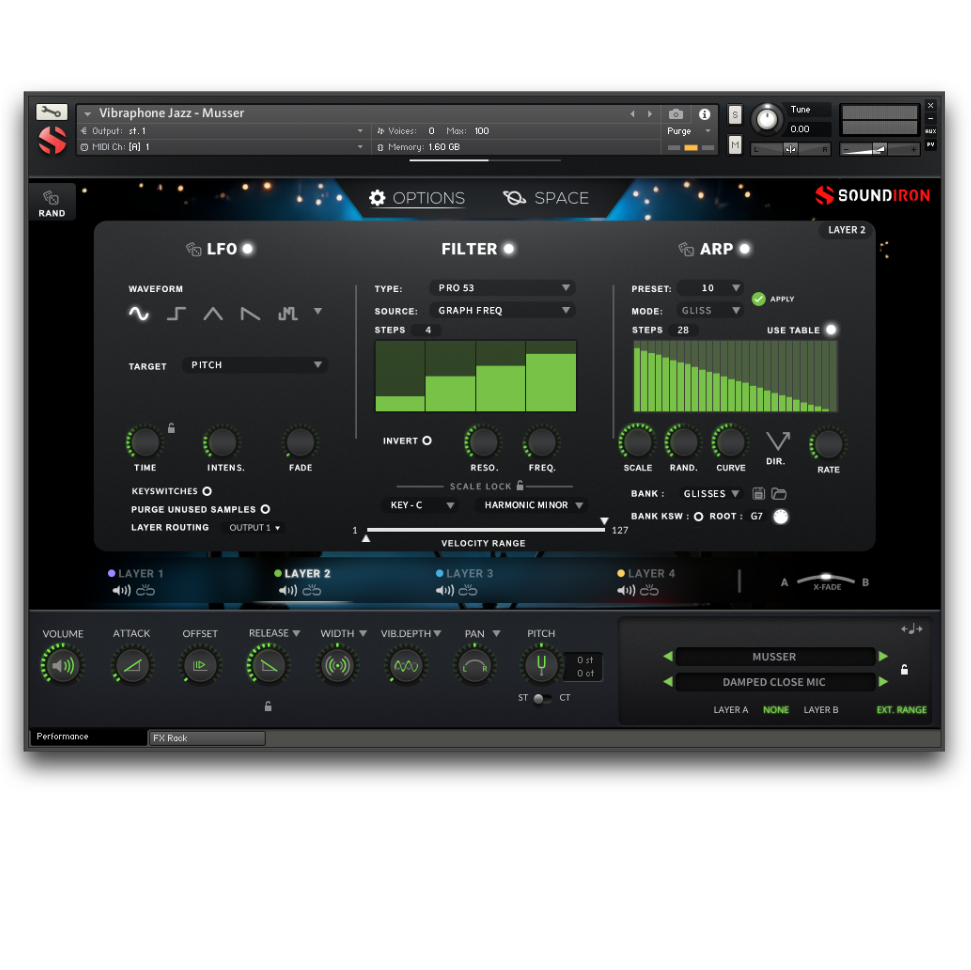Click the camera snapshot icon
The width and height of the screenshot is (971, 970).
click(676, 114)
